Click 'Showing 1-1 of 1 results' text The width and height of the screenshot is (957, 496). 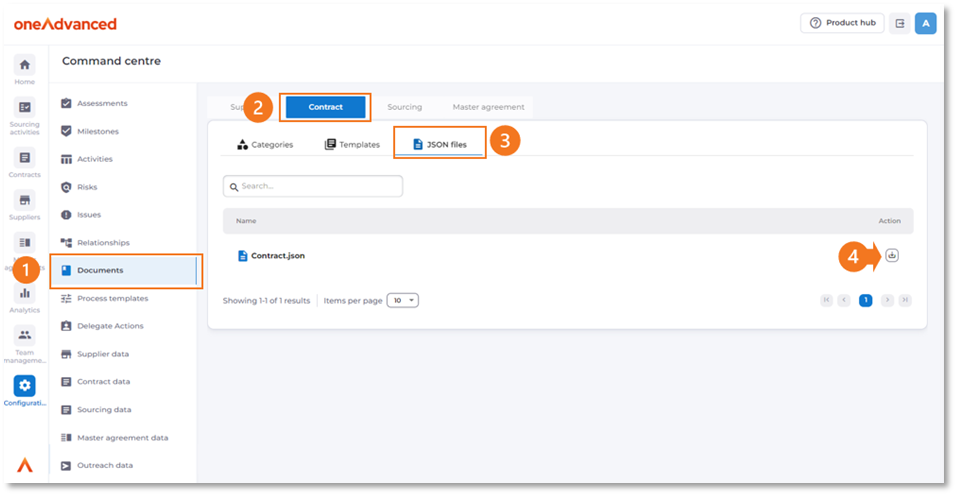click(x=266, y=301)
